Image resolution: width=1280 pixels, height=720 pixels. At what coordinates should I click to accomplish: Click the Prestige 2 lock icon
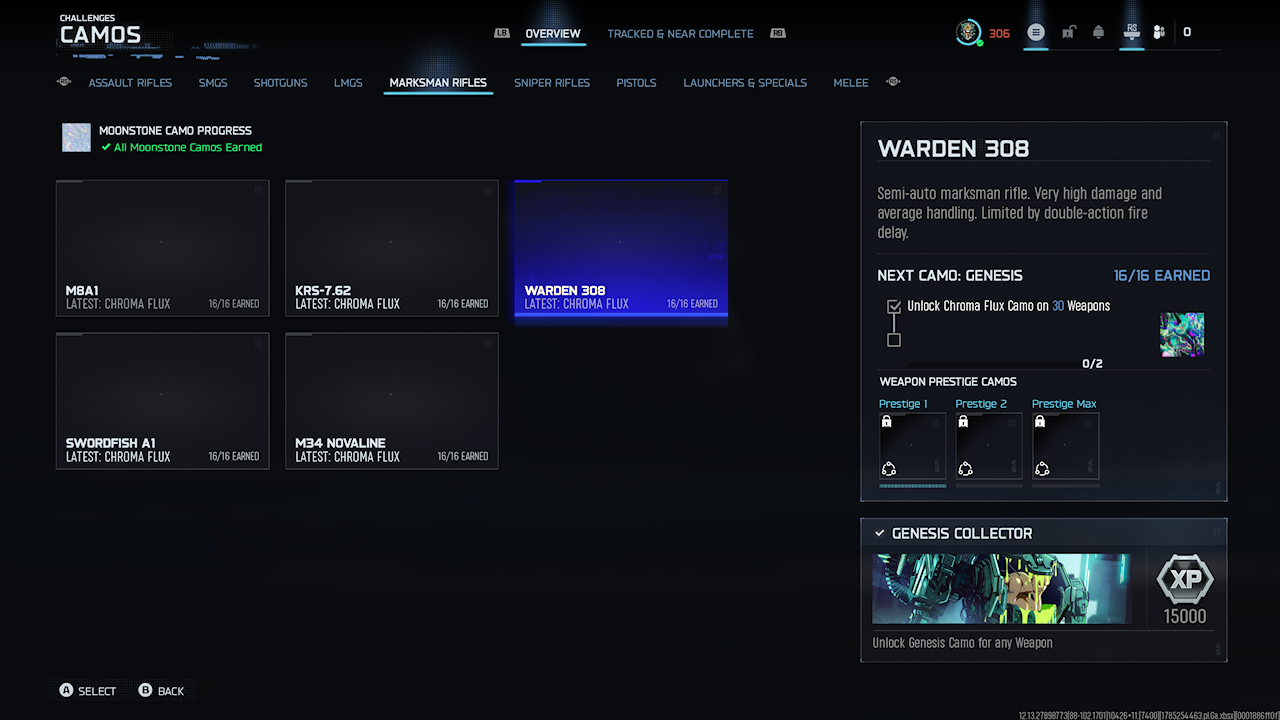click(964, 423)
